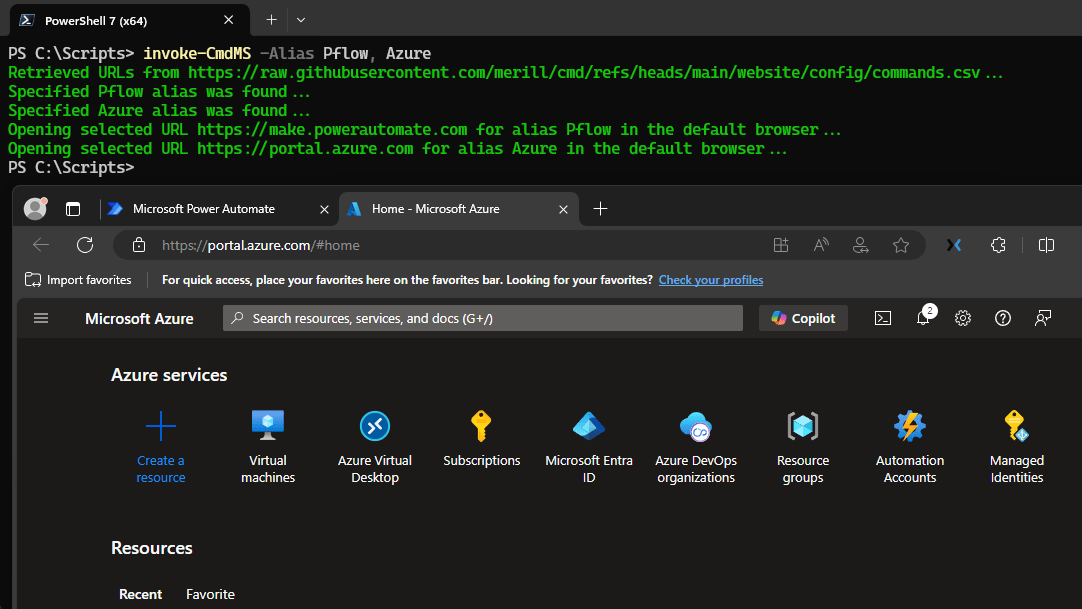Close the Home - Microsoft Azure tab
The height and width of the screenshot is (609, 1082).
(563, 209)
